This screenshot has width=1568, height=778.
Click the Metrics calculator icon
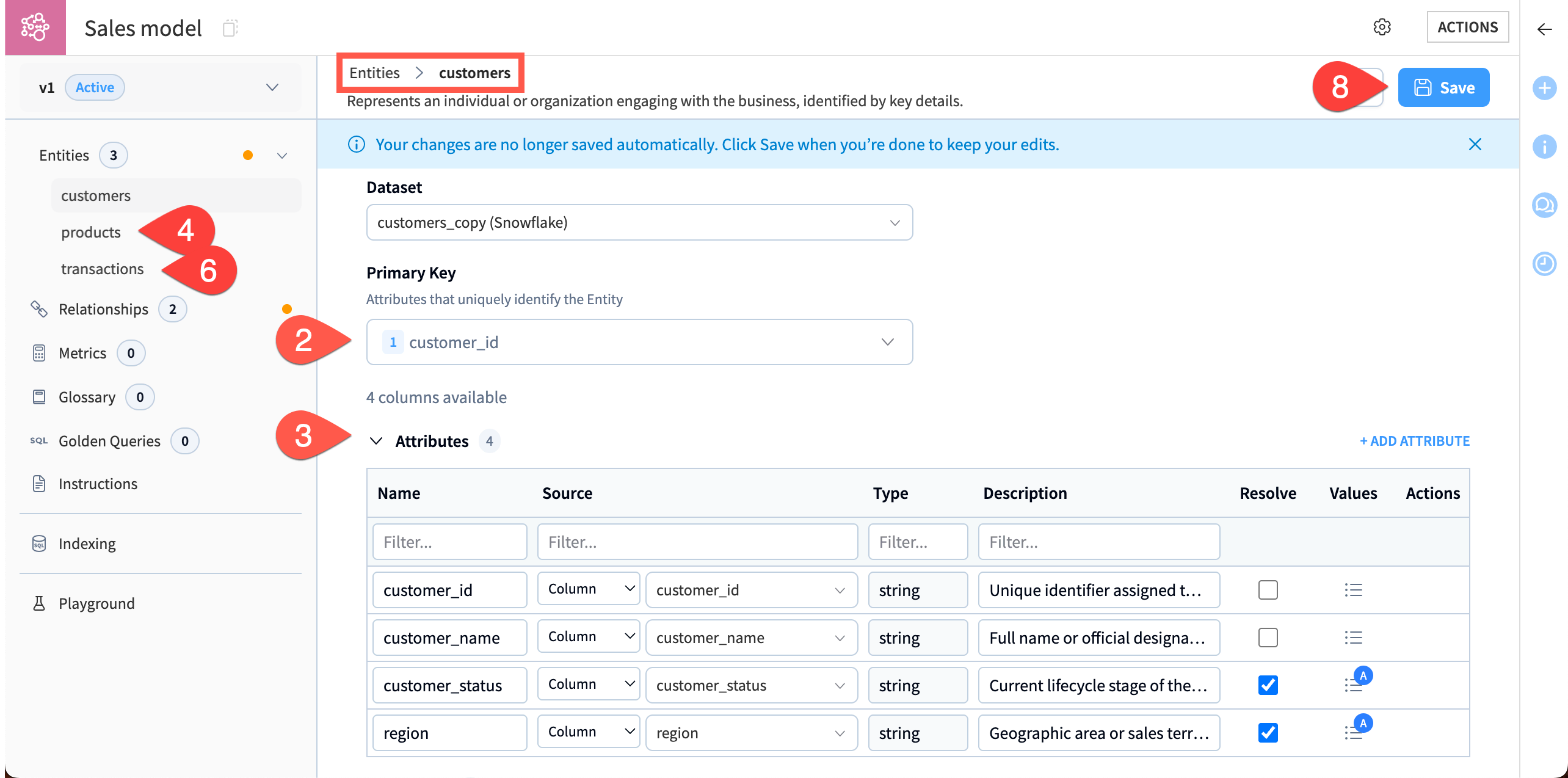click(39, 353)
